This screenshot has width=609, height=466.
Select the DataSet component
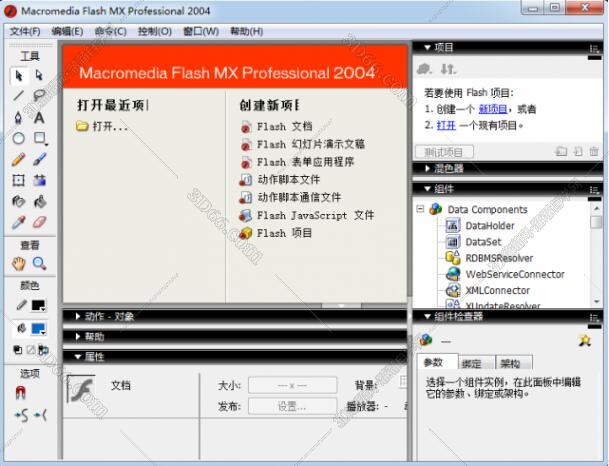[x=473, y=242]
